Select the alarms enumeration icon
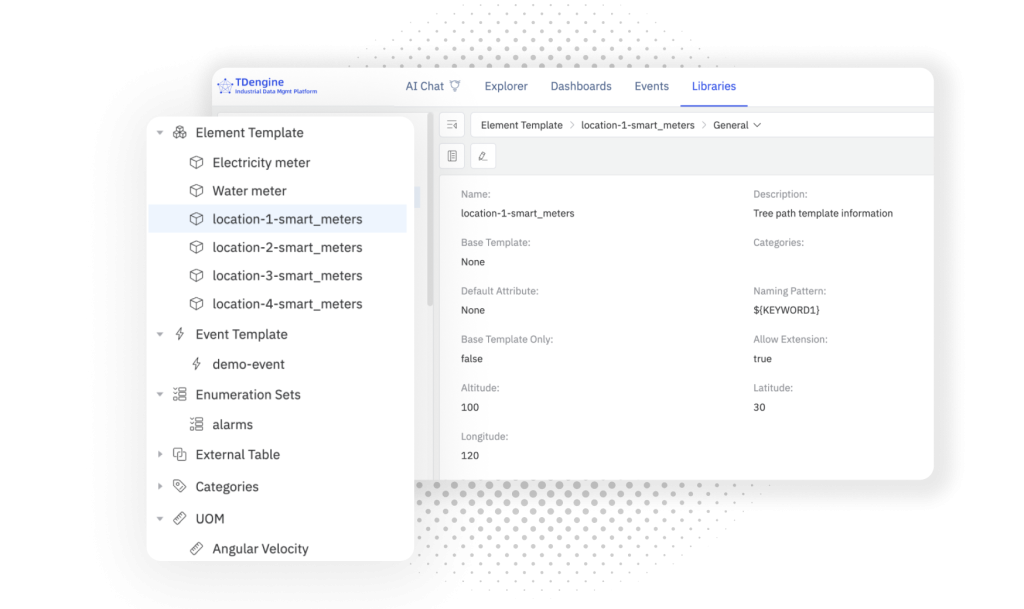Viewport: 1024px width, 609px height. 197,424
